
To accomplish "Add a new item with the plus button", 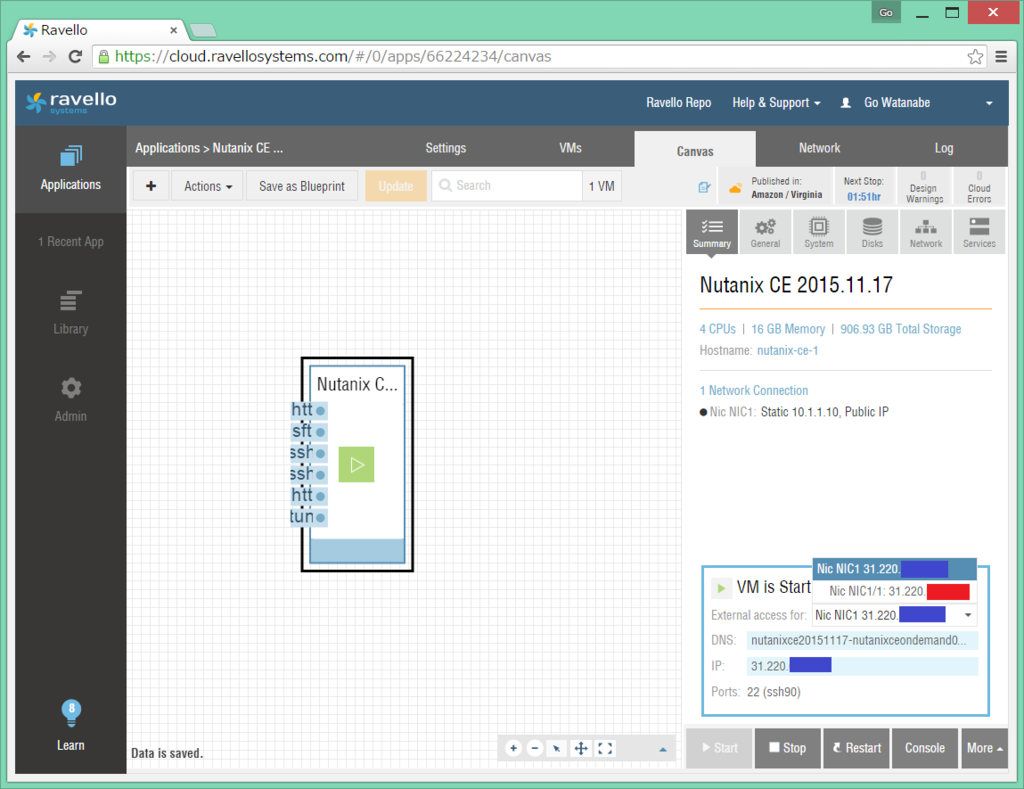I will click(151, 186).
